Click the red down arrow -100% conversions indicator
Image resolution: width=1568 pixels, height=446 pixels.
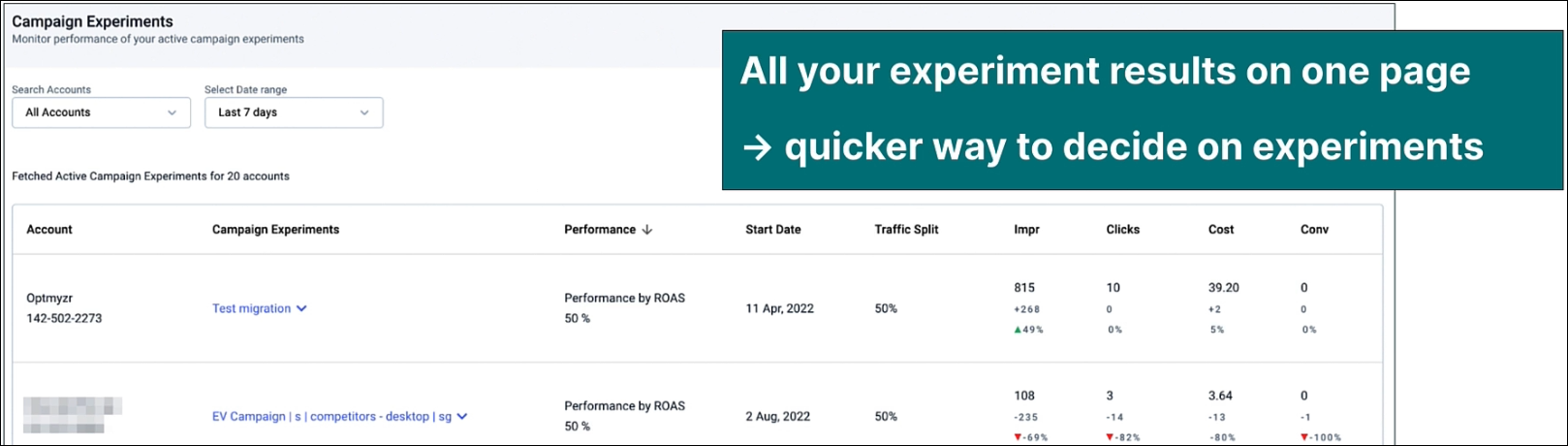(1321, 437)
